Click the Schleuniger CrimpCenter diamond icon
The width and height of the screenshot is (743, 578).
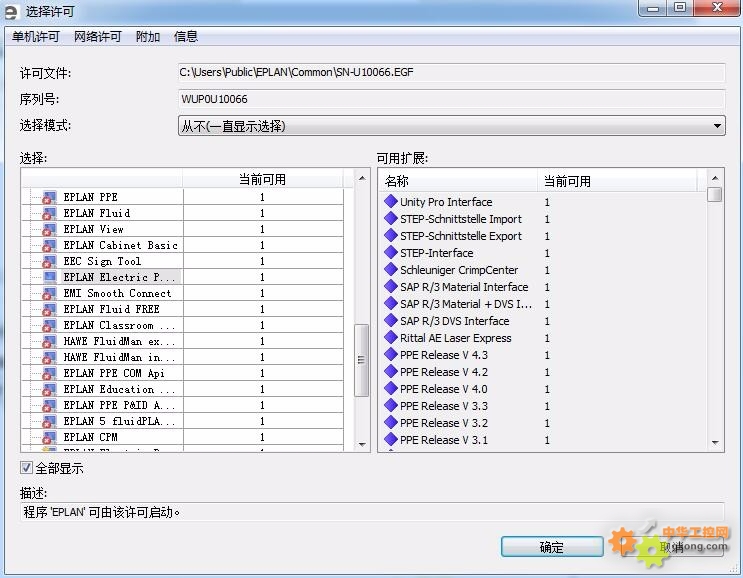tap(390, 270)
